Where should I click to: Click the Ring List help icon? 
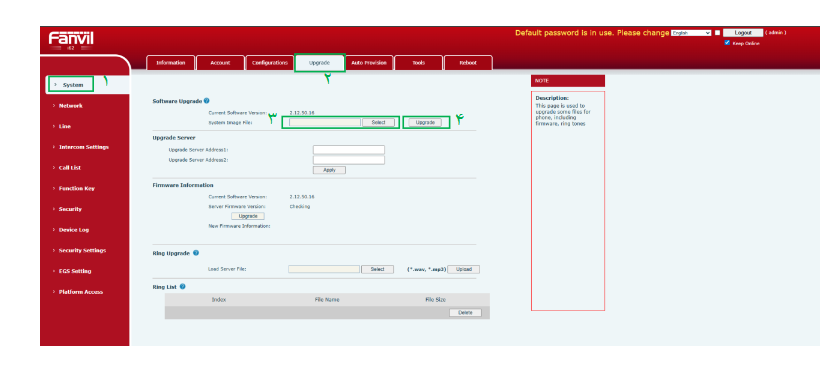182,286
